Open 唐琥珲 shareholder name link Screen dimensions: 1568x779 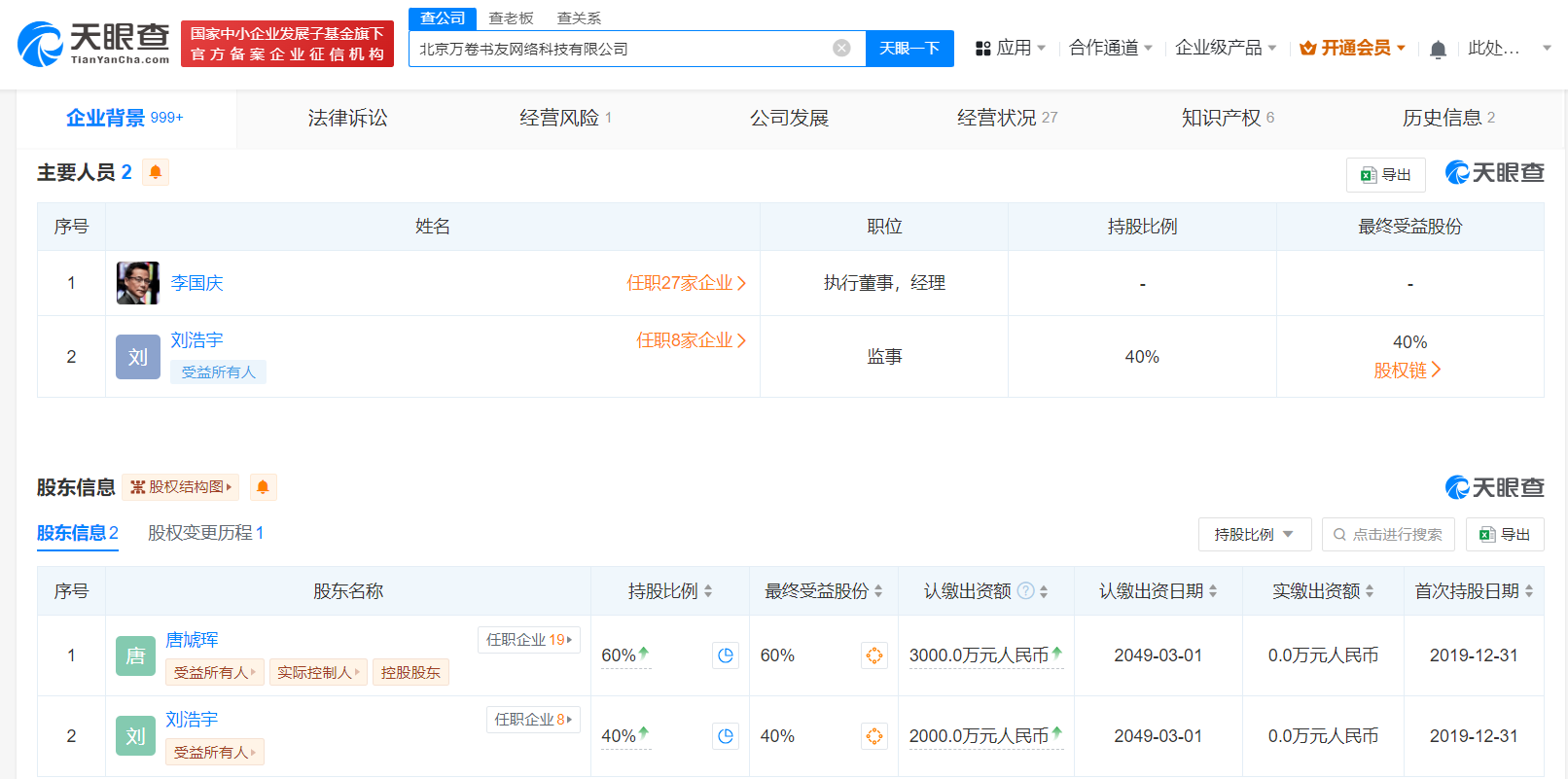click(192, 639)
